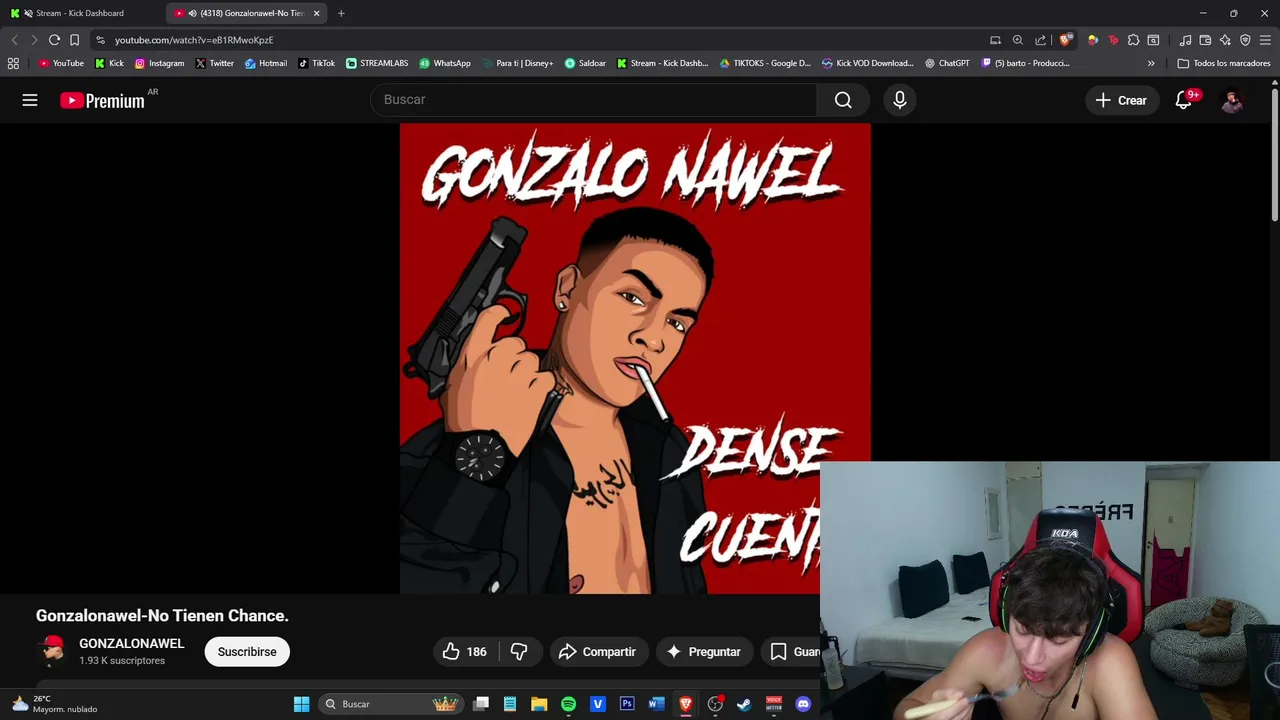Image resolution: width=1280 pixels, height=720 pixels.
Task: Open the Hotmail bookmark
Action: [x=265, y=63]
